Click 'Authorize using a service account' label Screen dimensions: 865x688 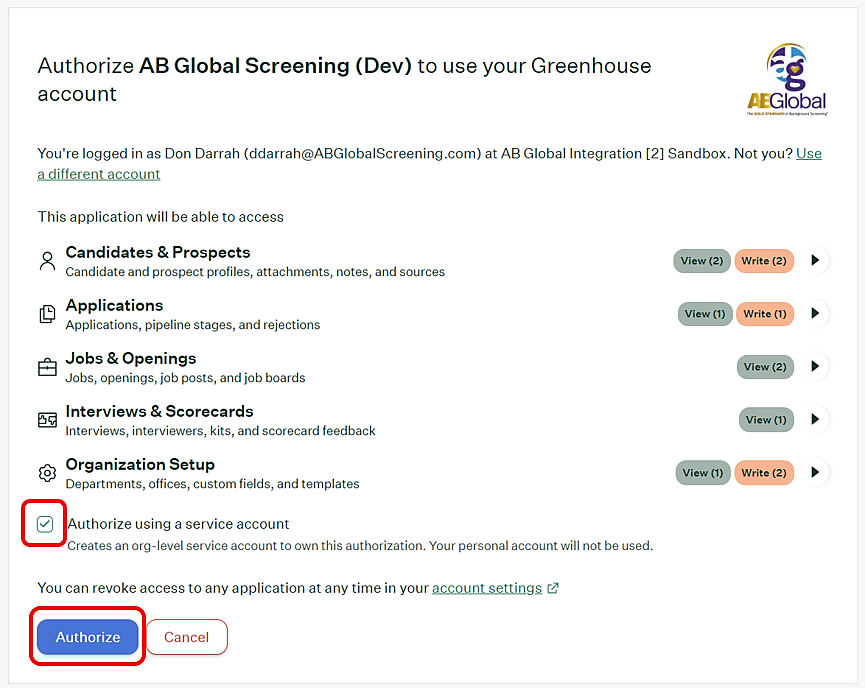(x=178, y=524)
